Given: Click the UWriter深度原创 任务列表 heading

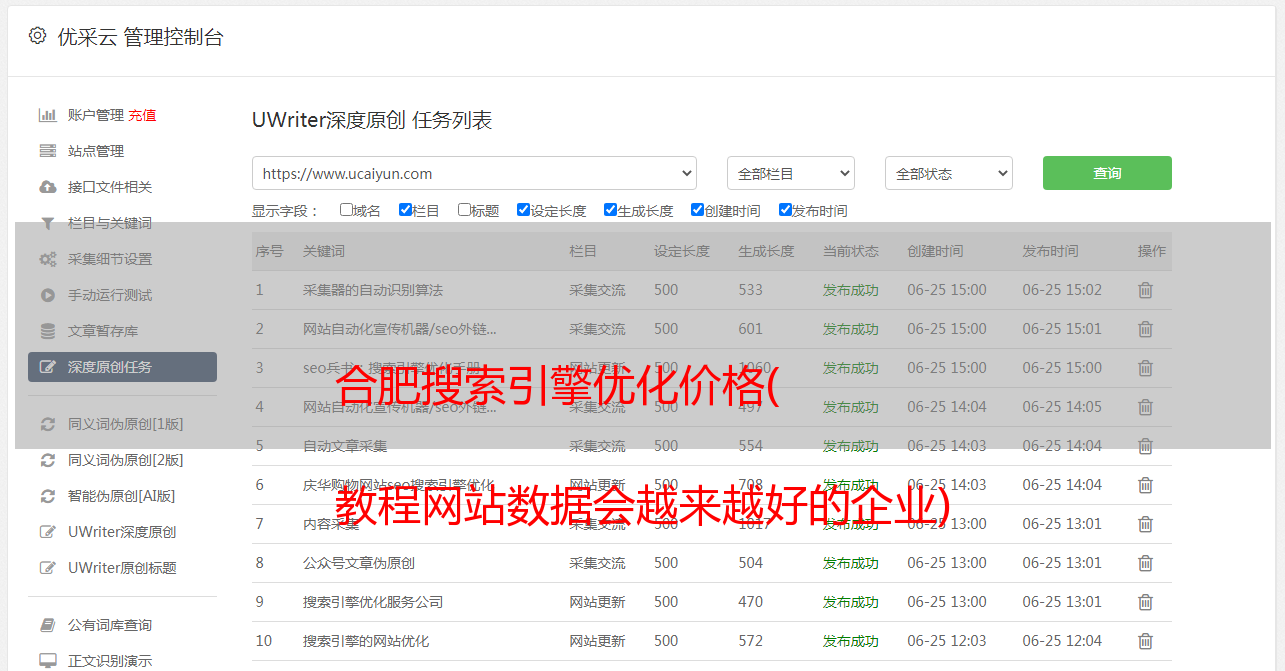Looking at the screenshot, I should click(x=372, y=120).
